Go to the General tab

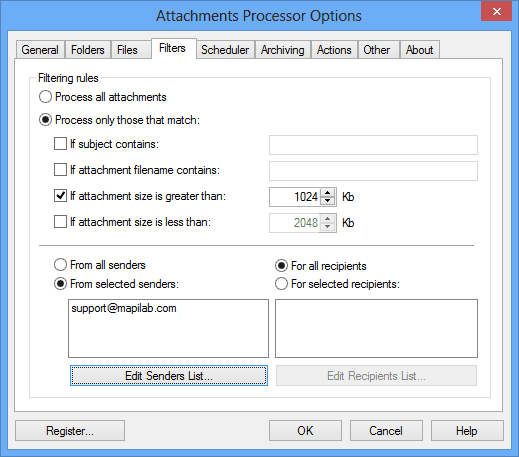(40, 50)
